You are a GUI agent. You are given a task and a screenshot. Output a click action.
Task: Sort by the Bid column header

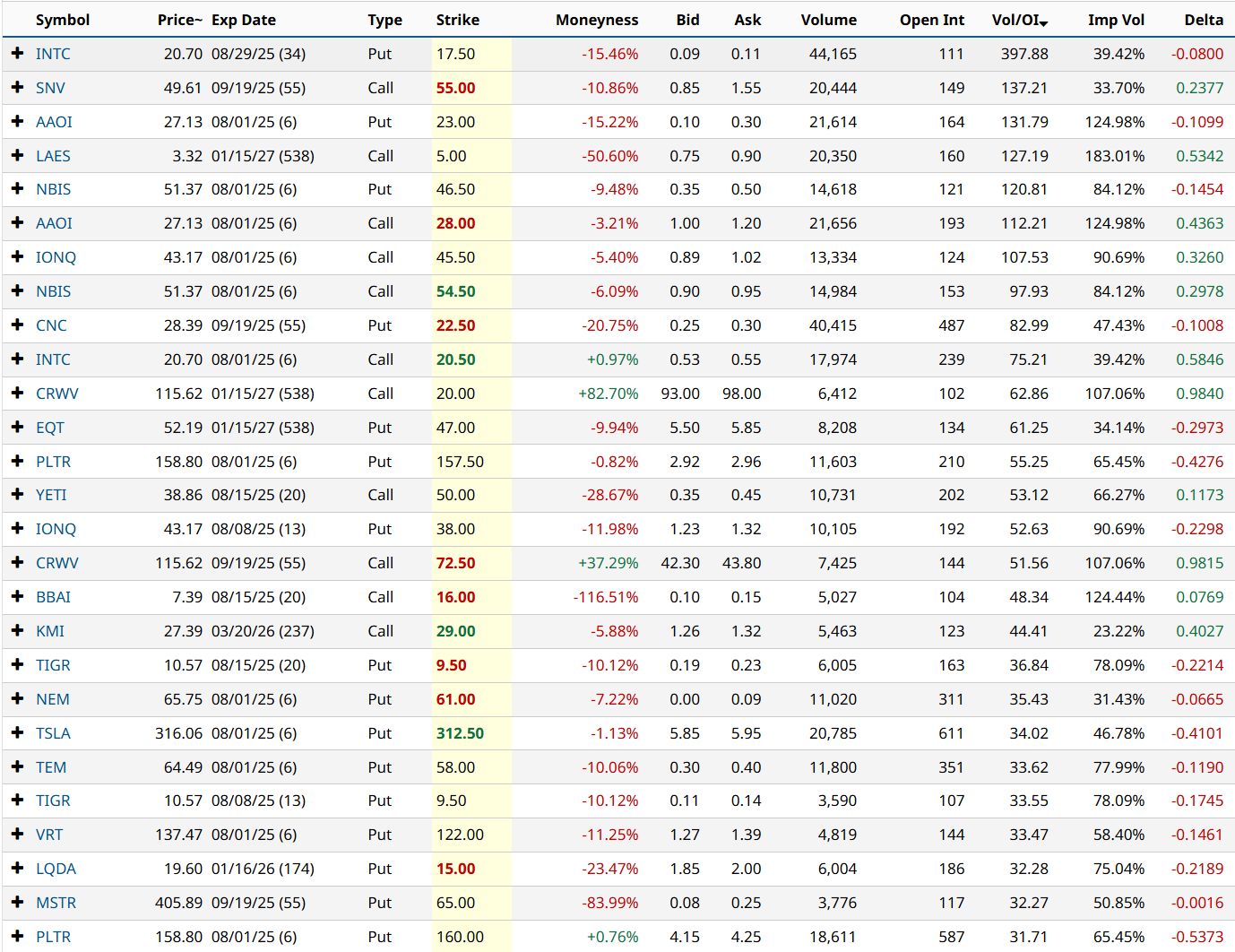pos(688,20)
